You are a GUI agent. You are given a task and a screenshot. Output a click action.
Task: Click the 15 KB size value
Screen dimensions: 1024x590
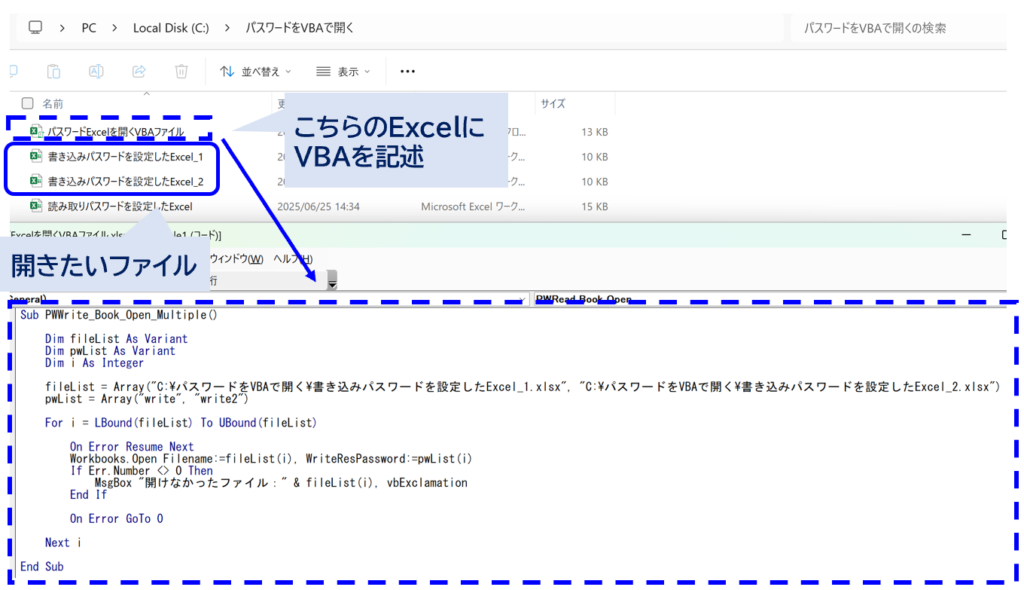point(594,206)
